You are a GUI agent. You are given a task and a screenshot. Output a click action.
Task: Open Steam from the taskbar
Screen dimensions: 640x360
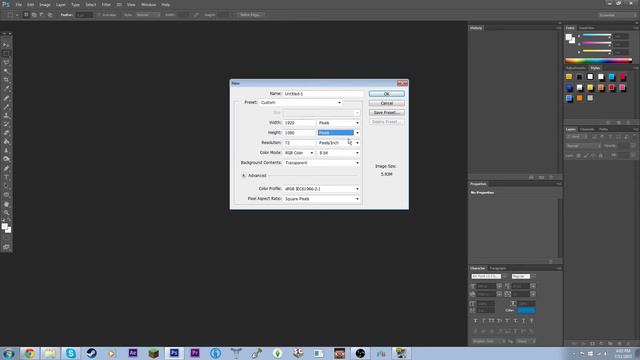tap(91, 353)
